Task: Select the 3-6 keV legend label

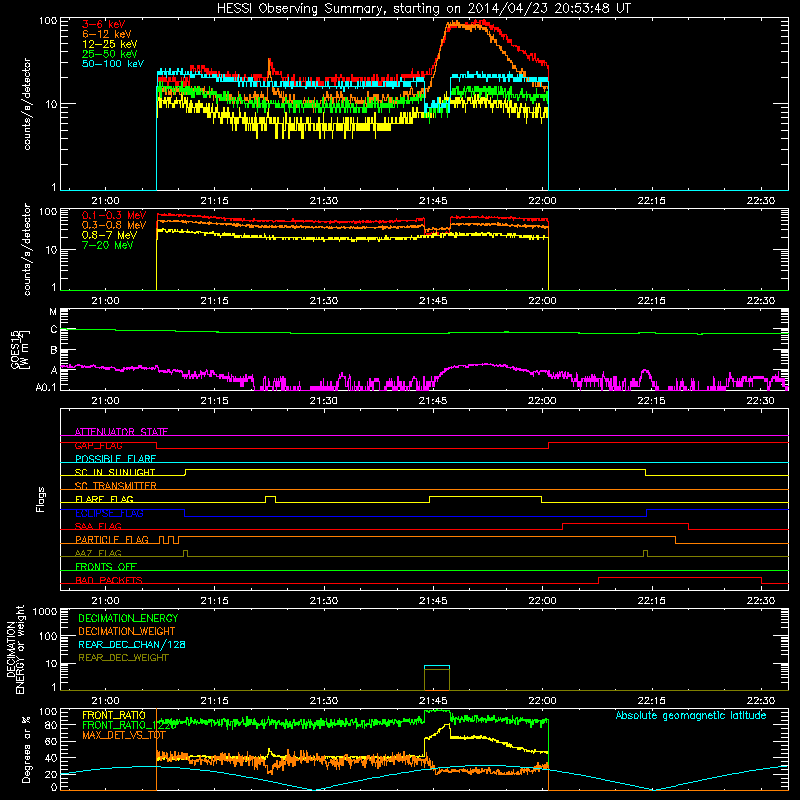Action: [103, 24]
